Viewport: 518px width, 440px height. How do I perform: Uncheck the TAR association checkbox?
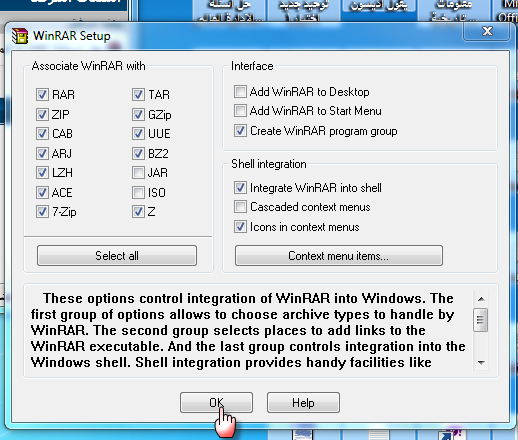(x=138, y=95)
